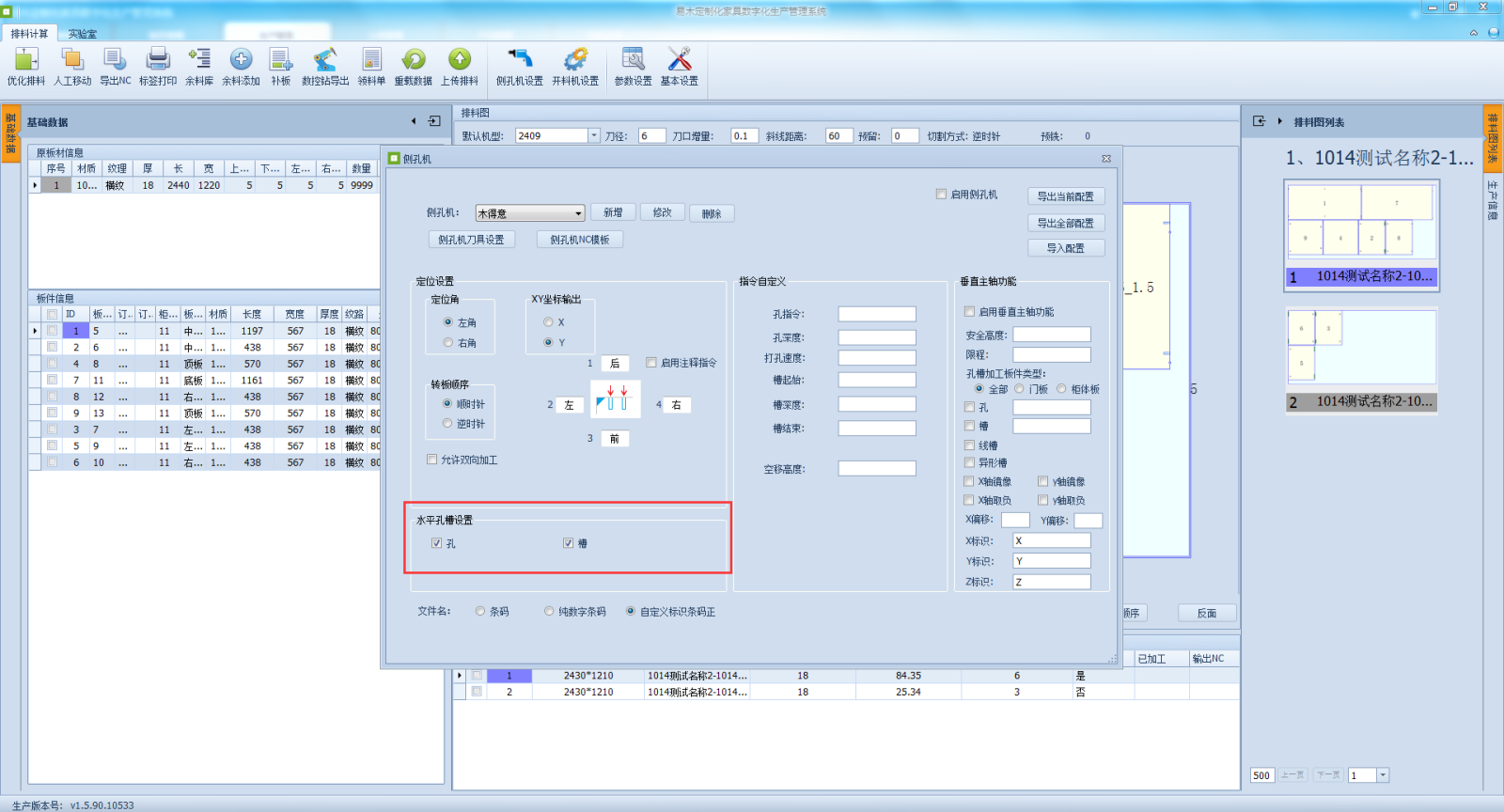This screenshot has width=1504, height=812.
Task: Select the 排料计算 ribbon tab
Action: (29, 34)
